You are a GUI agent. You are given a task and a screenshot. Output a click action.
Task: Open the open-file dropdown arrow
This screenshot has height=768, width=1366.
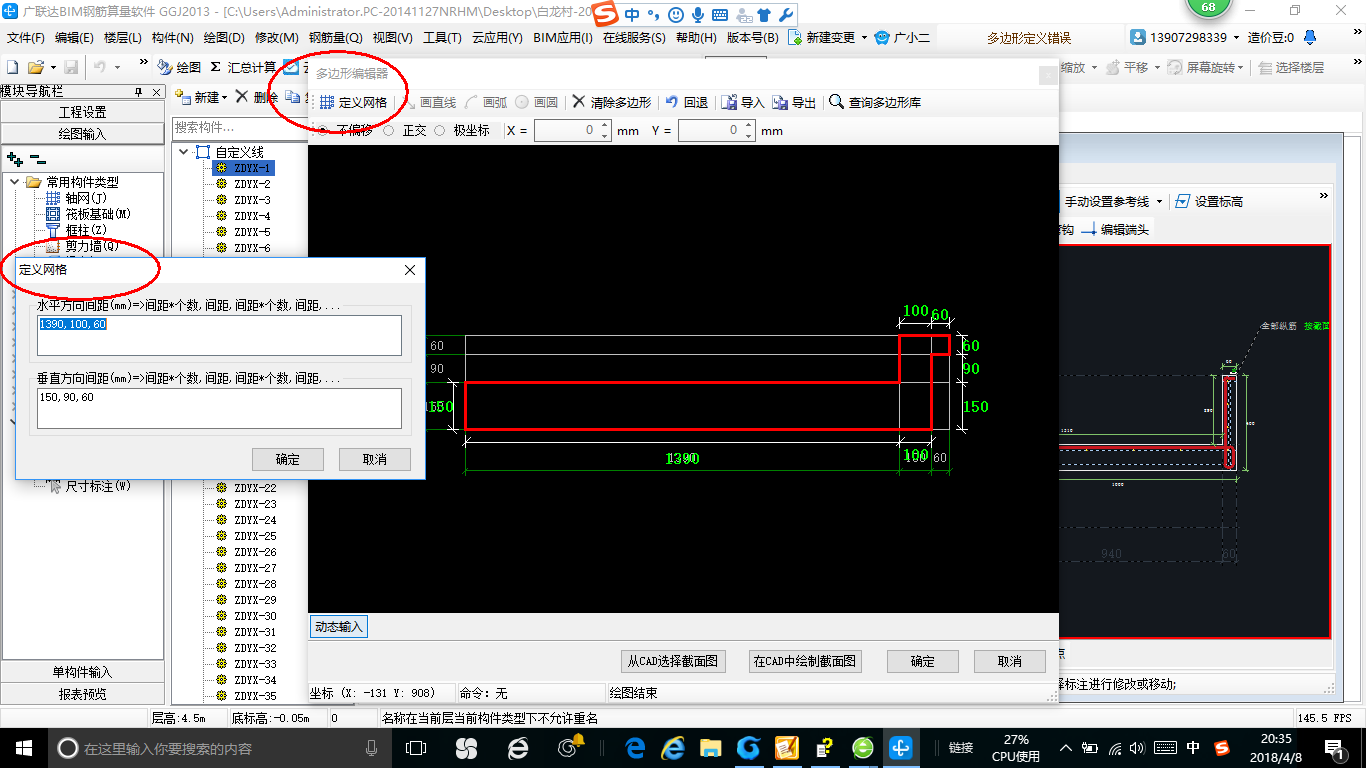[51, 67]
